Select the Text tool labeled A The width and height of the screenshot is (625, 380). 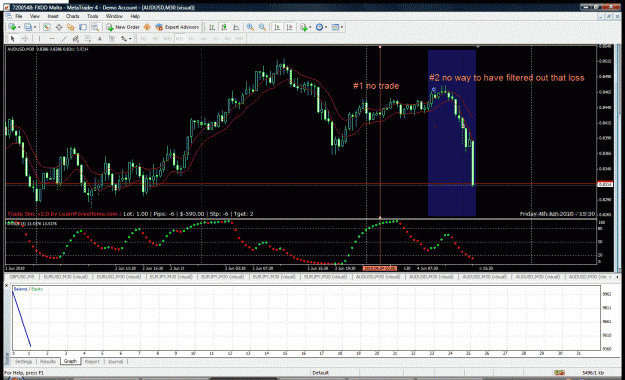(100, 39)
